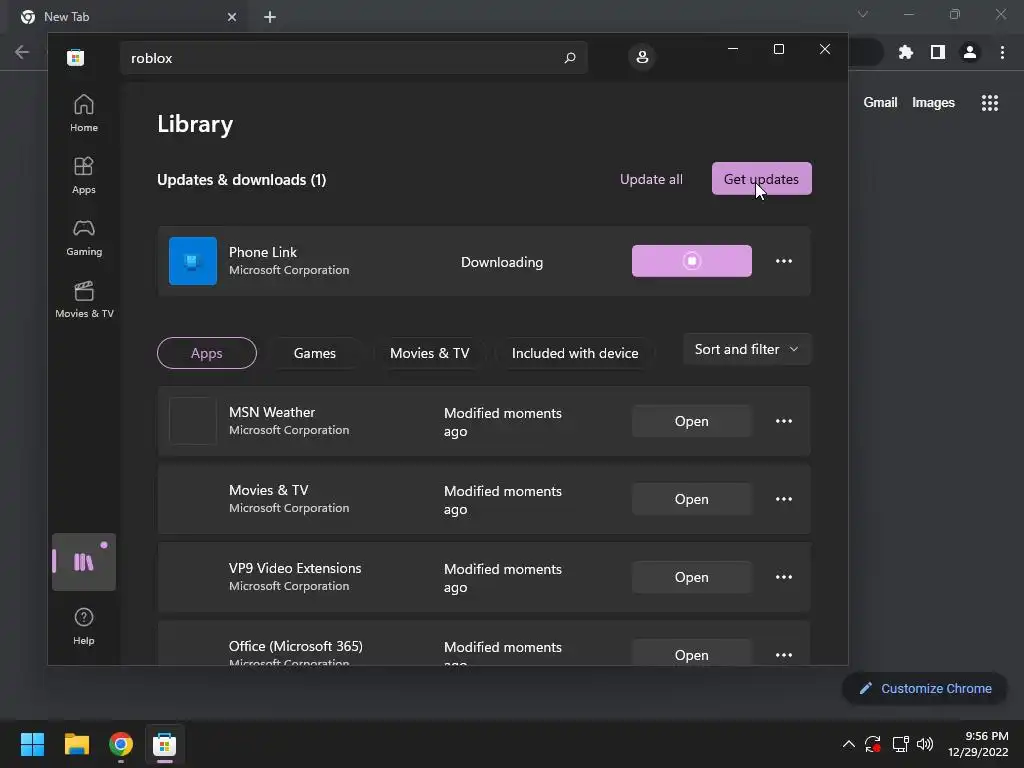
Task: Click the clock and date in taskbar
Action: point(978,744)
